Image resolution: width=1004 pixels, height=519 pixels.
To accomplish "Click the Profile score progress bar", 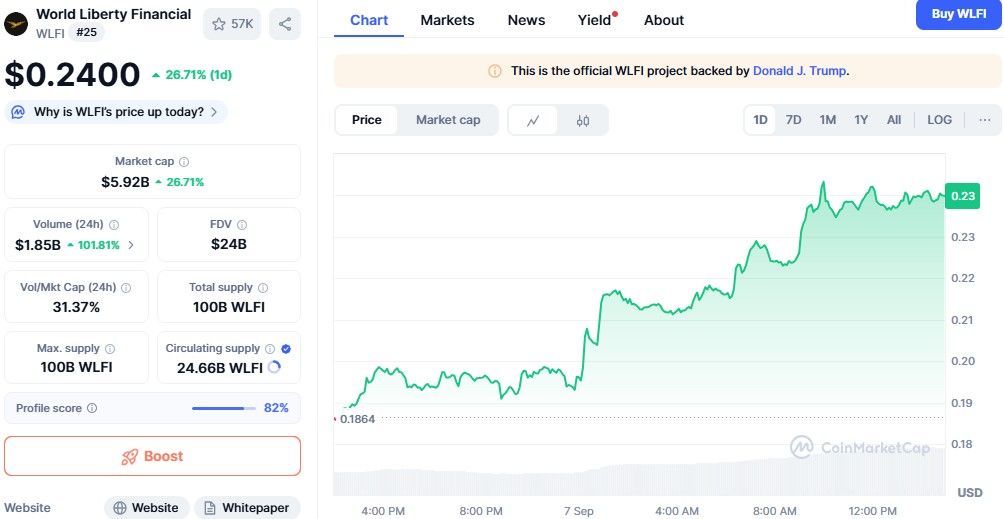I will pyautogui.click(x=223, y=408).
